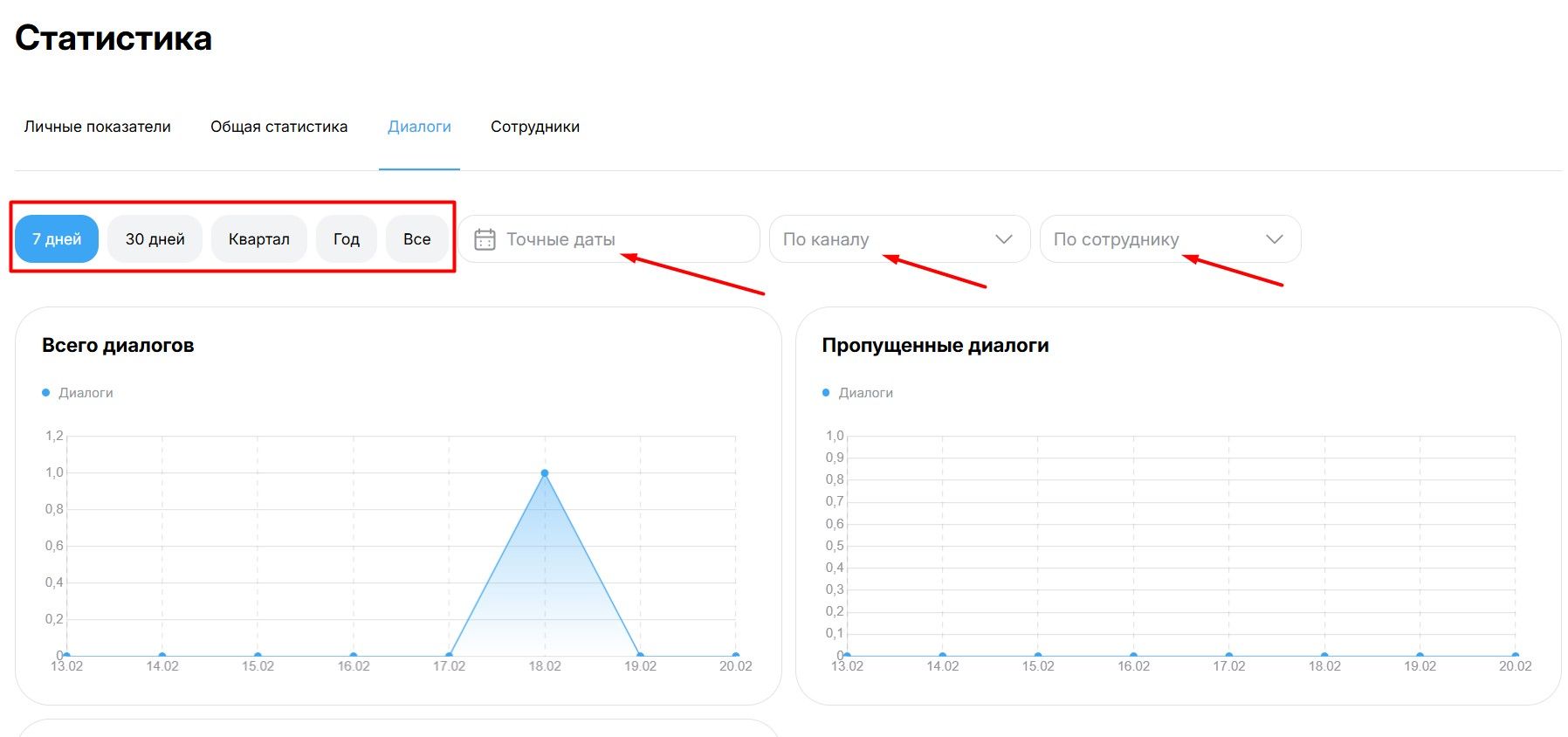Click the 18.02 peak data point

[x=545, y=473]
